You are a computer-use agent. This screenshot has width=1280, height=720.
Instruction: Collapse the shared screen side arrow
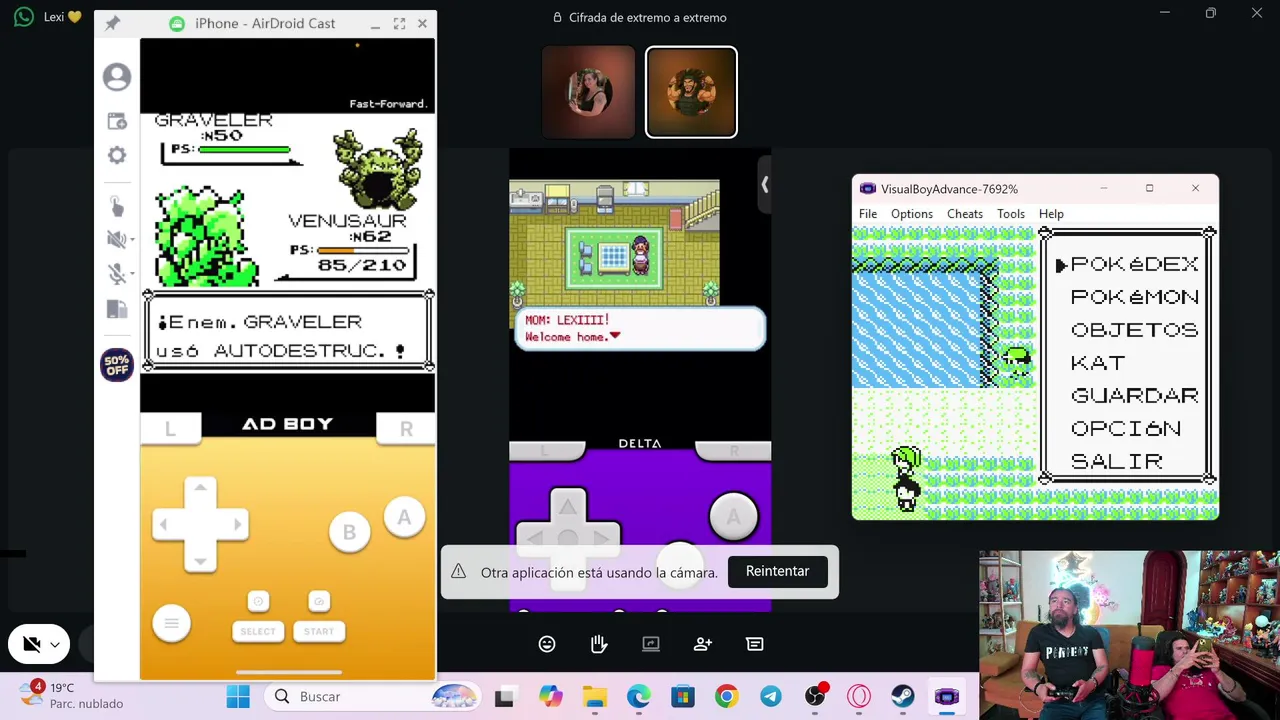(x=764, y=185)
